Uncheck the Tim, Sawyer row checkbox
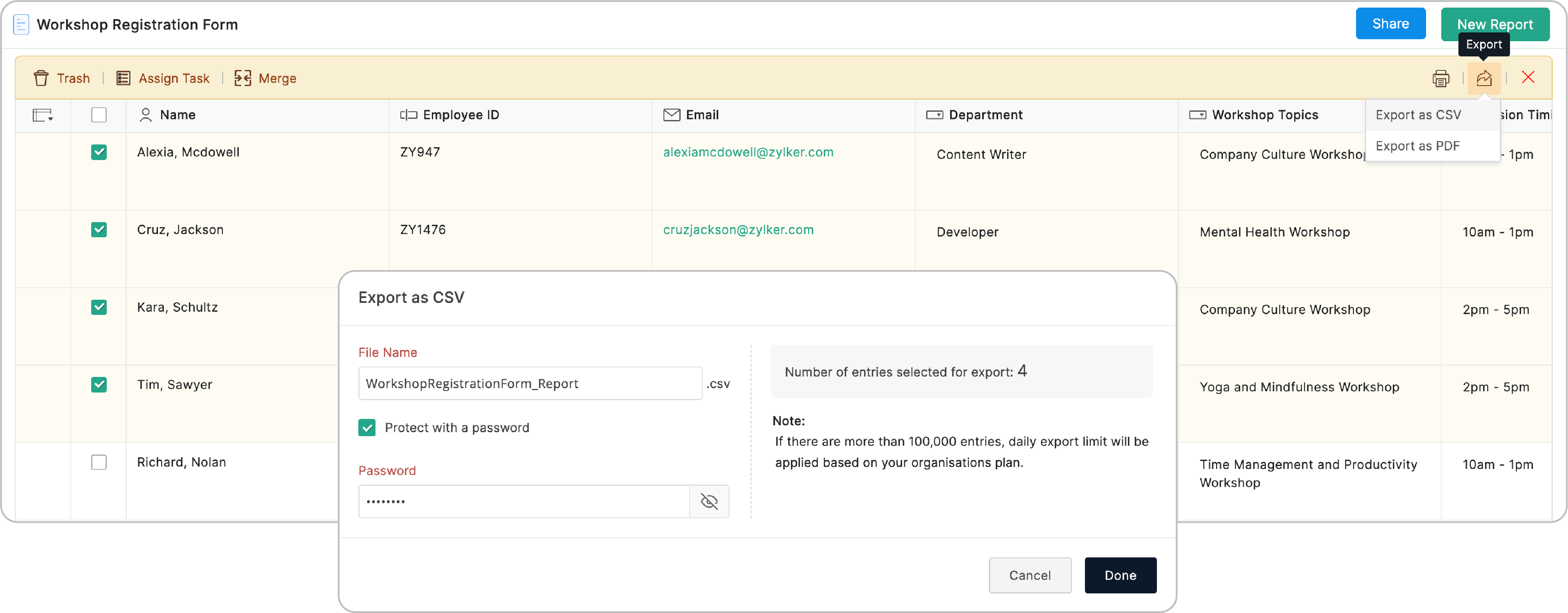 [99, 385]
